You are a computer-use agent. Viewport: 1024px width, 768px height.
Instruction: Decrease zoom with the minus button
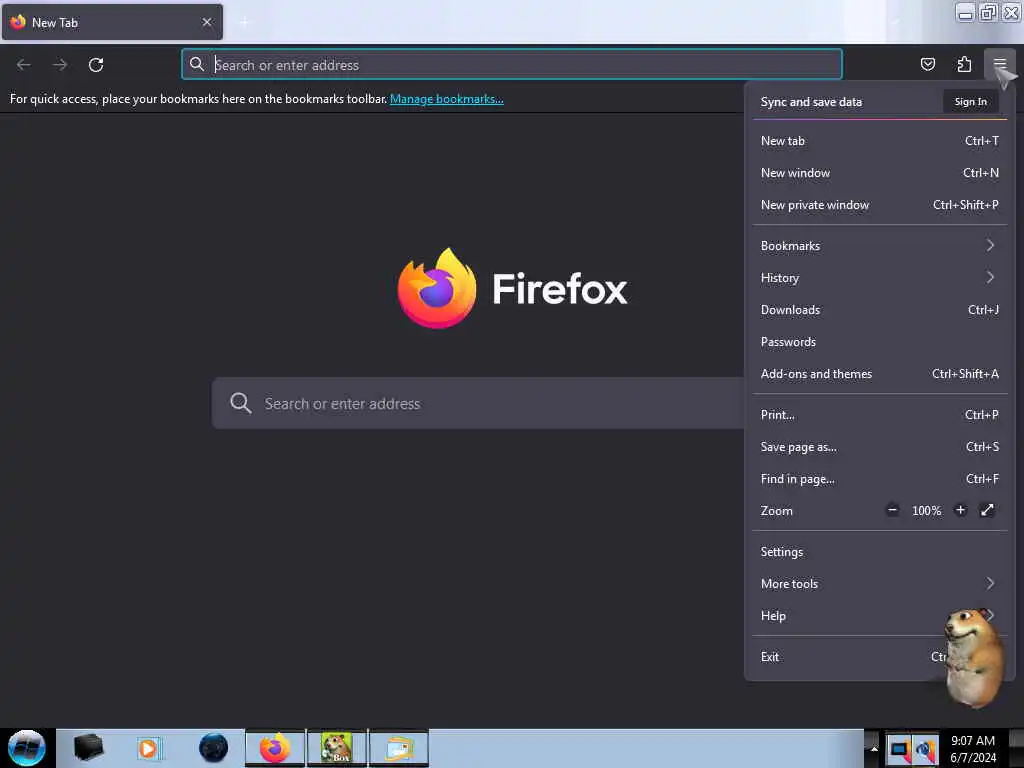[x=892, y=510]
